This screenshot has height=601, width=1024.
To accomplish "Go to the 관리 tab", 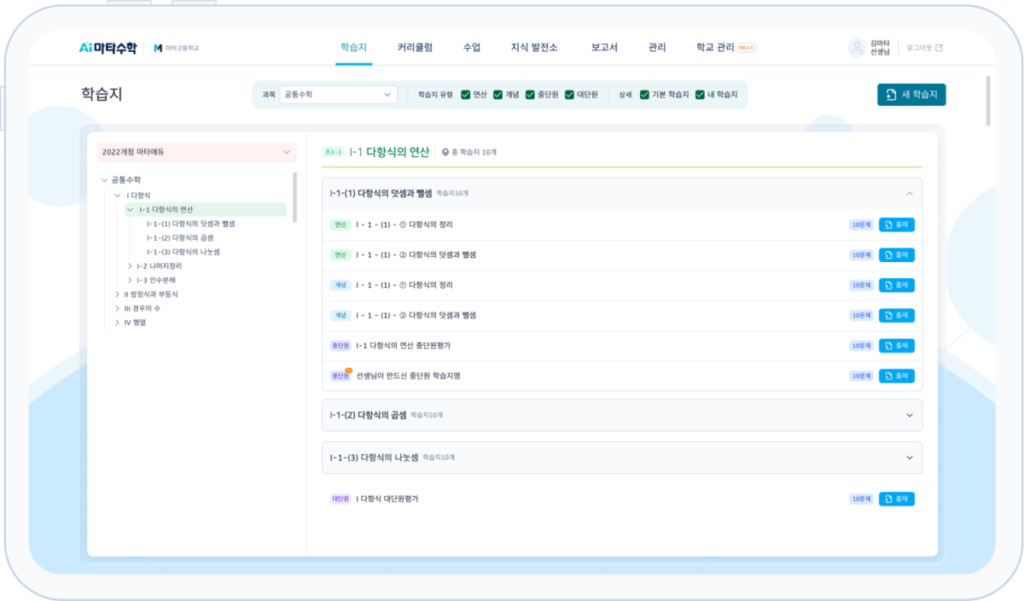I will (657, 48).
